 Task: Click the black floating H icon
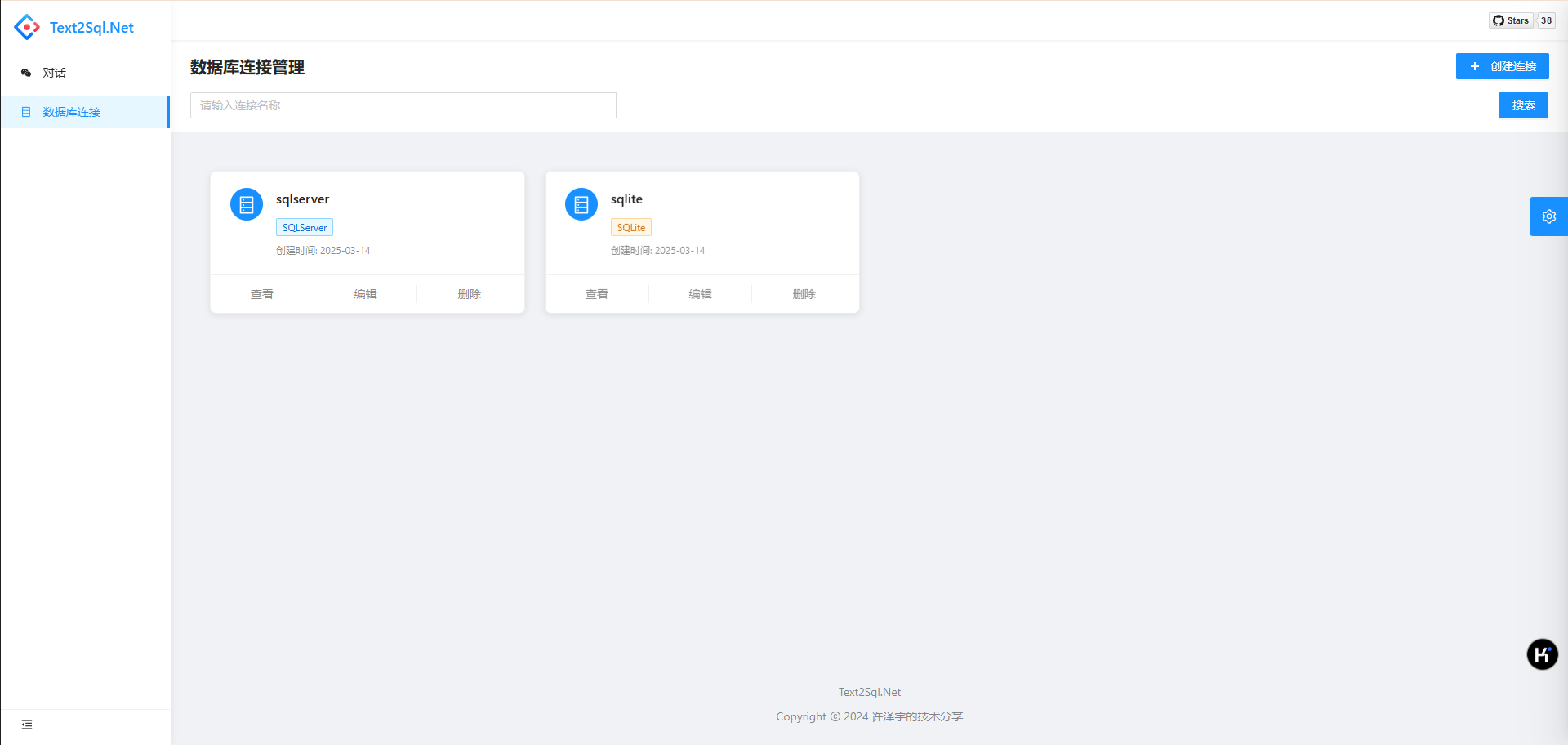1542,654
